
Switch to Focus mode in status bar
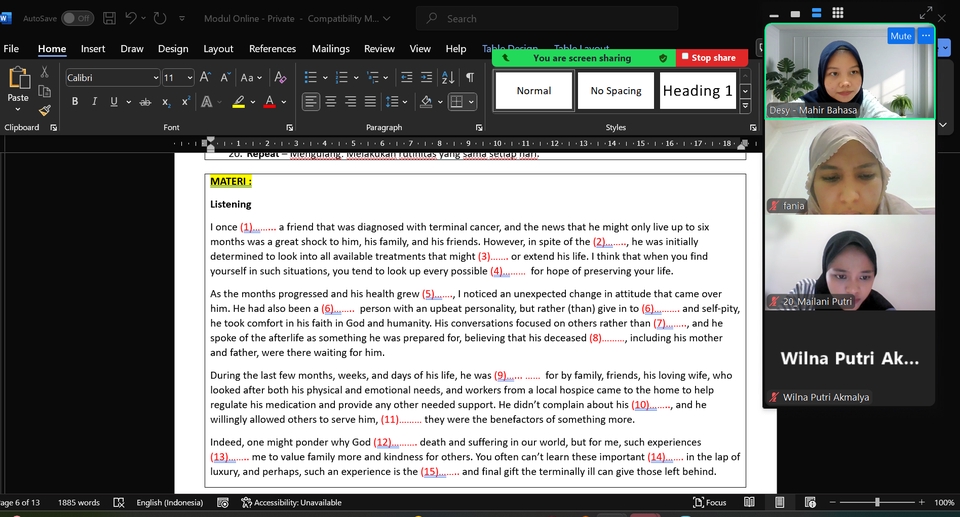710,502
